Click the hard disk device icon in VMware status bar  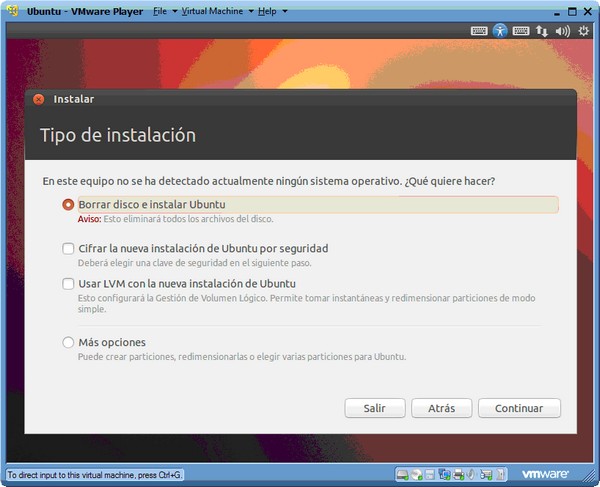point(402,475)
